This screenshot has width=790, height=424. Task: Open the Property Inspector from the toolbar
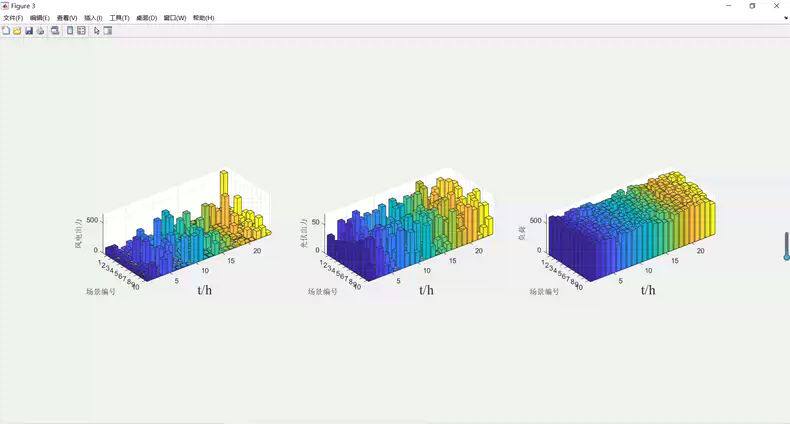coord(108,31)
